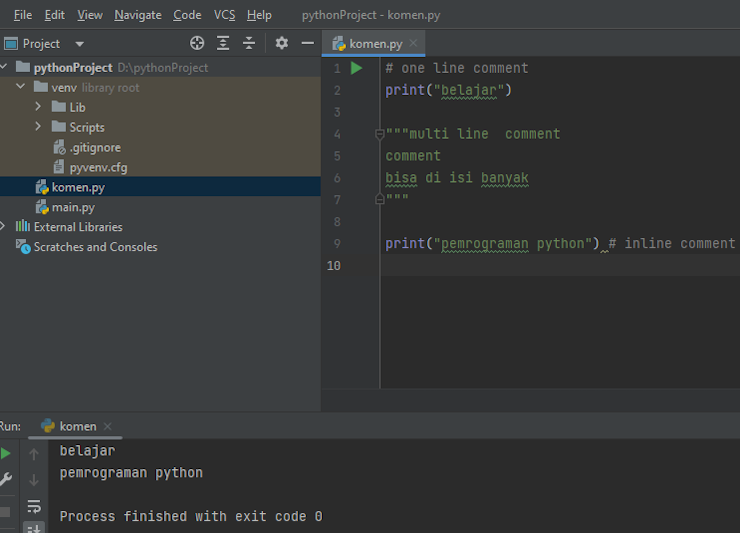Select komen.py in the project tree
740x533 pixels.
pyautogui.click(x=78, y=187)
